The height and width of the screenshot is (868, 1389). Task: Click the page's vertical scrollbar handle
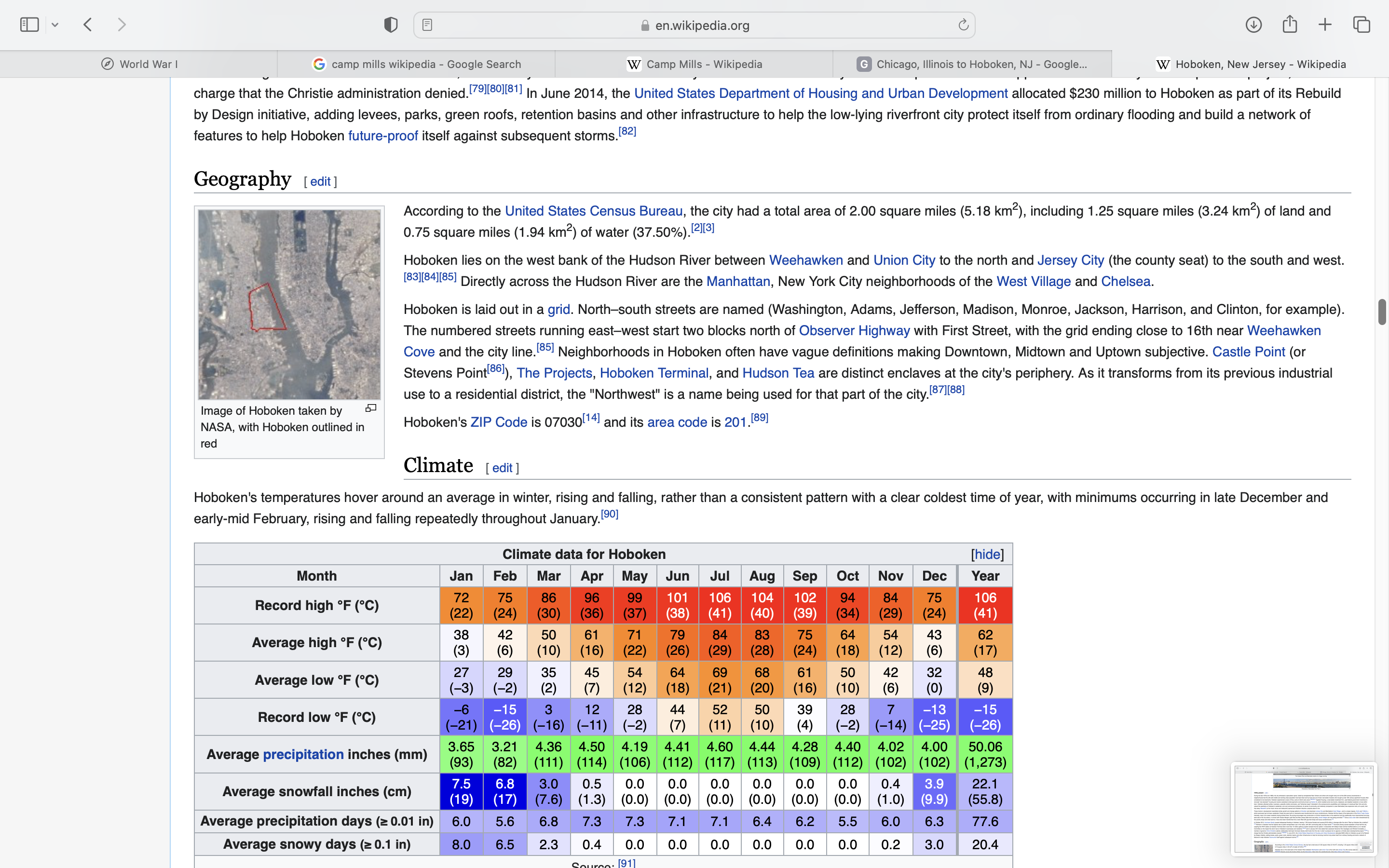click(x=1382, y=312)
